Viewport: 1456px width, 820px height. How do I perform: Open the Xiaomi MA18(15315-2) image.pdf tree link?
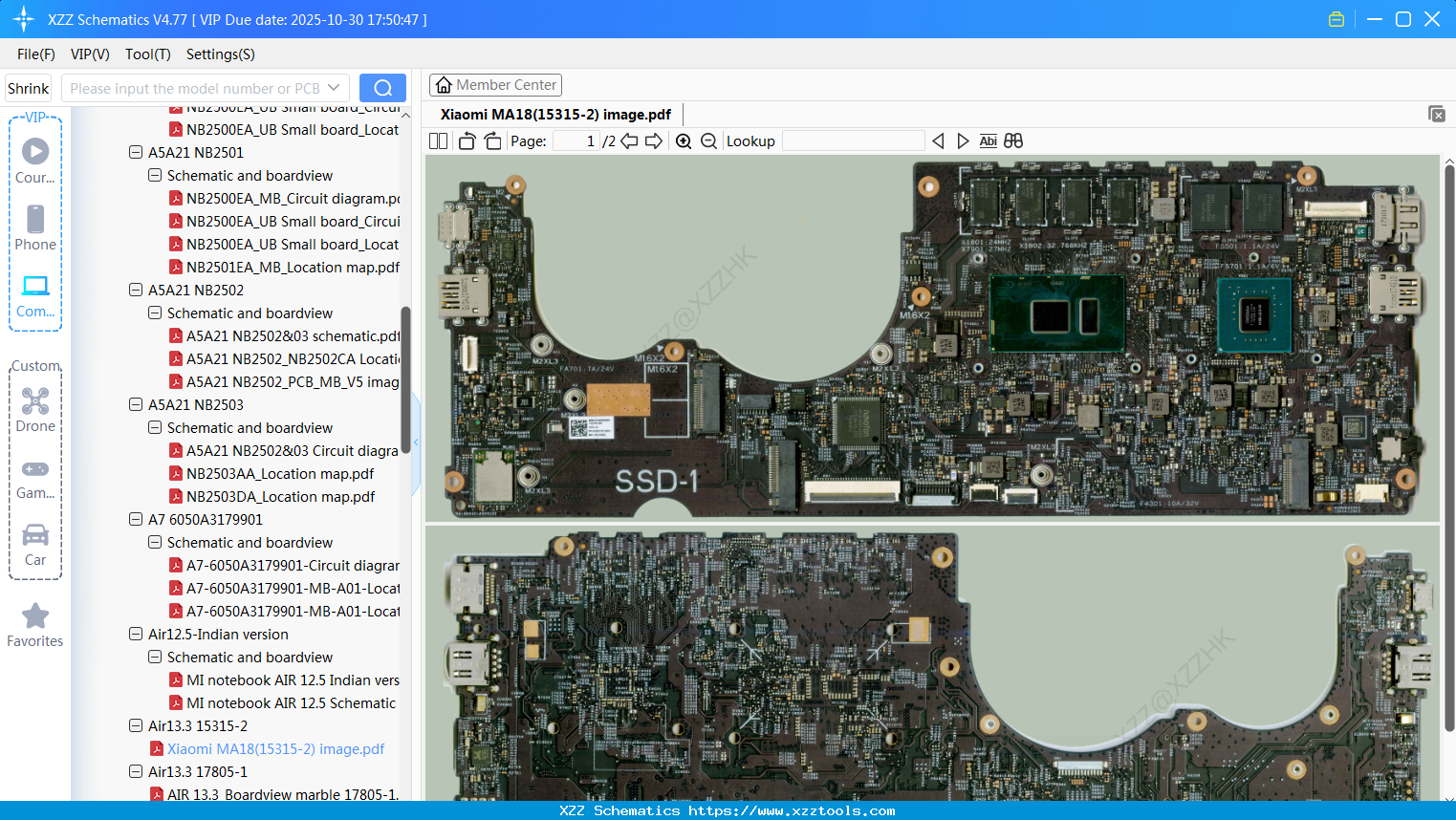coord(275,749)
